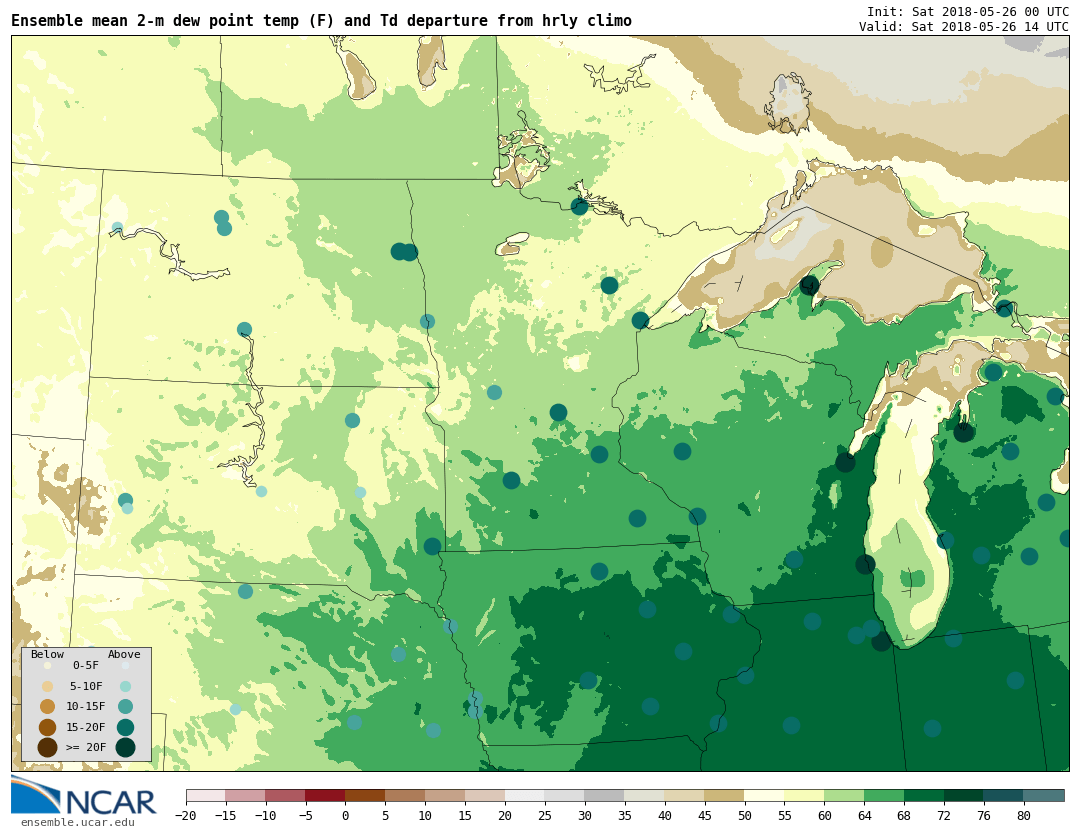Pick the colorbar swatch between -20 and -15

click(206, 796)
